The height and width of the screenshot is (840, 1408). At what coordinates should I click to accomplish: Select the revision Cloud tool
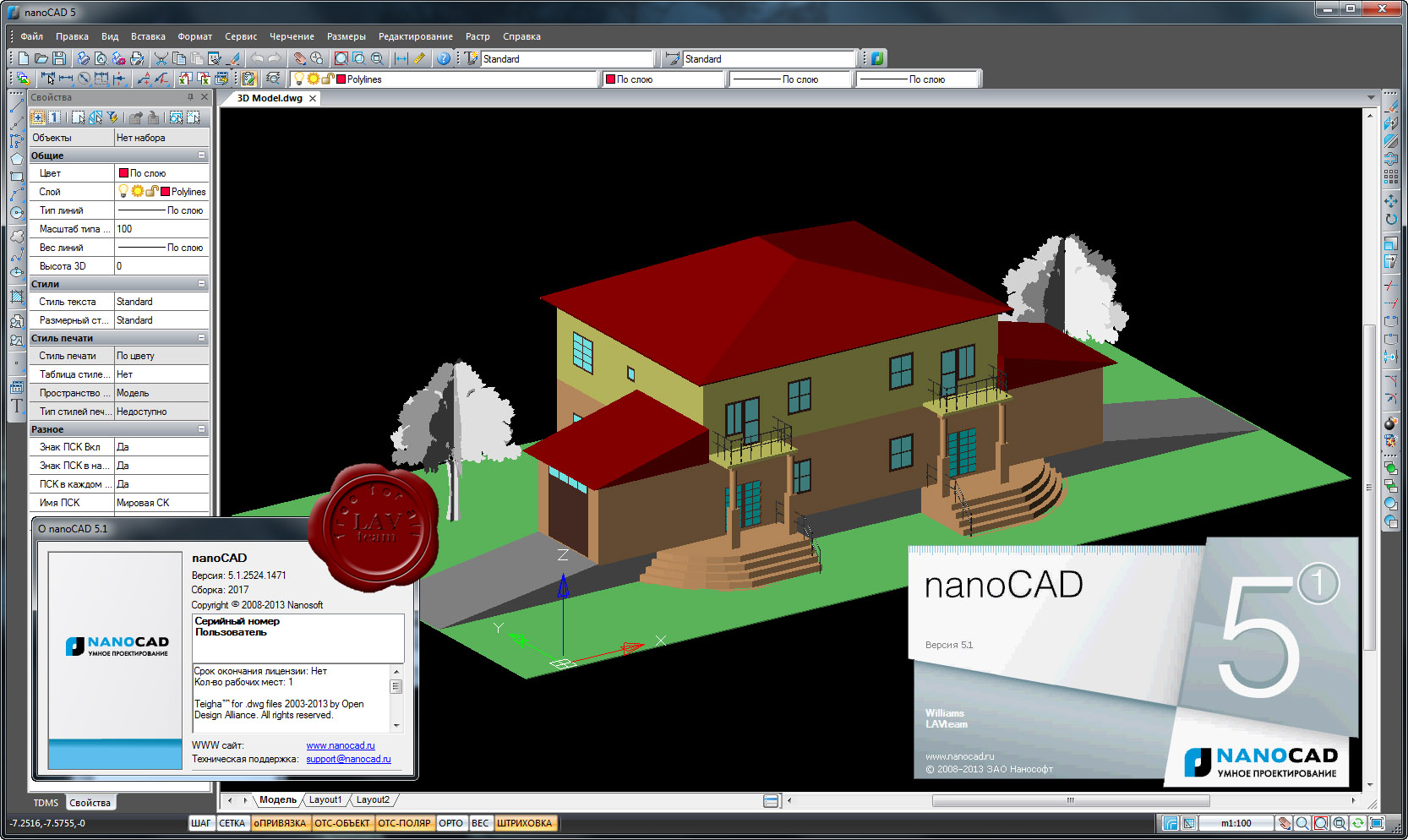coord(16,237)
